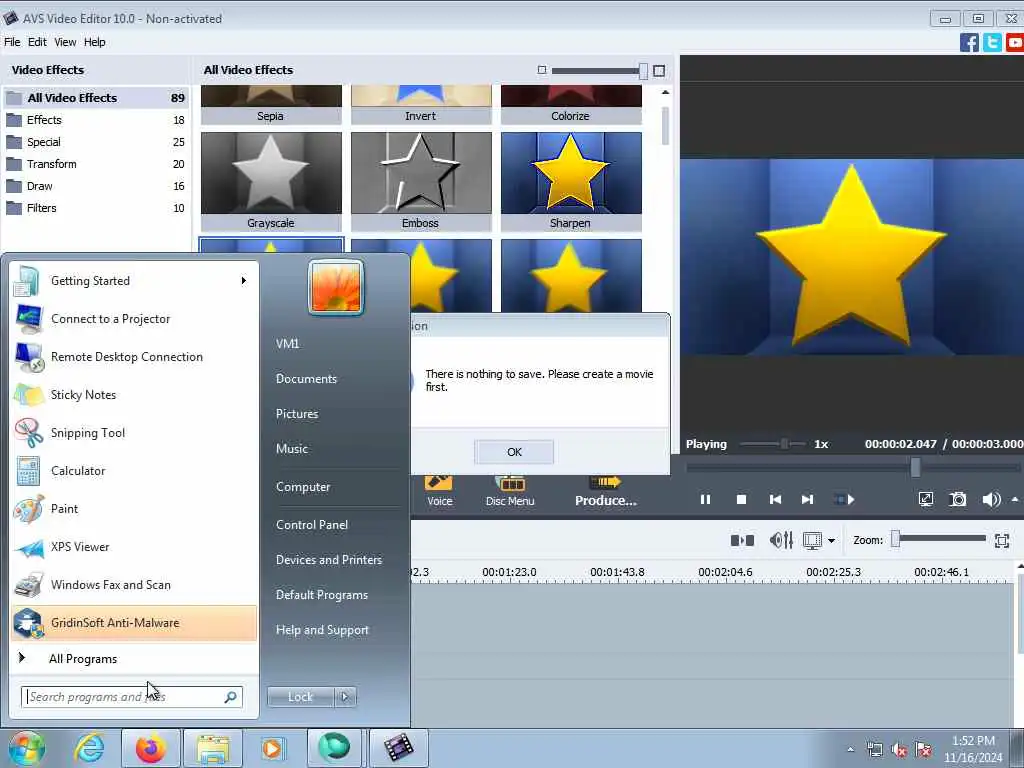1024x768 pixels.
Task: Open the View menu
Action: [x=65, y=42]
